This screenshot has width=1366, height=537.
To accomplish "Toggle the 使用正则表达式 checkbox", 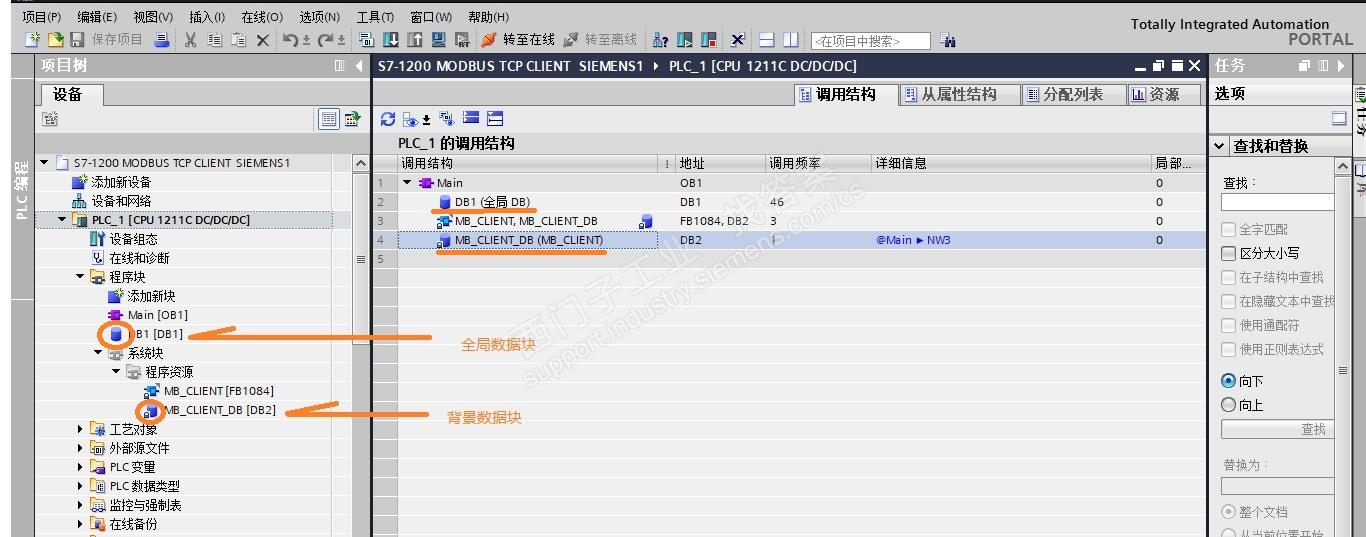I will point(1229,349).
